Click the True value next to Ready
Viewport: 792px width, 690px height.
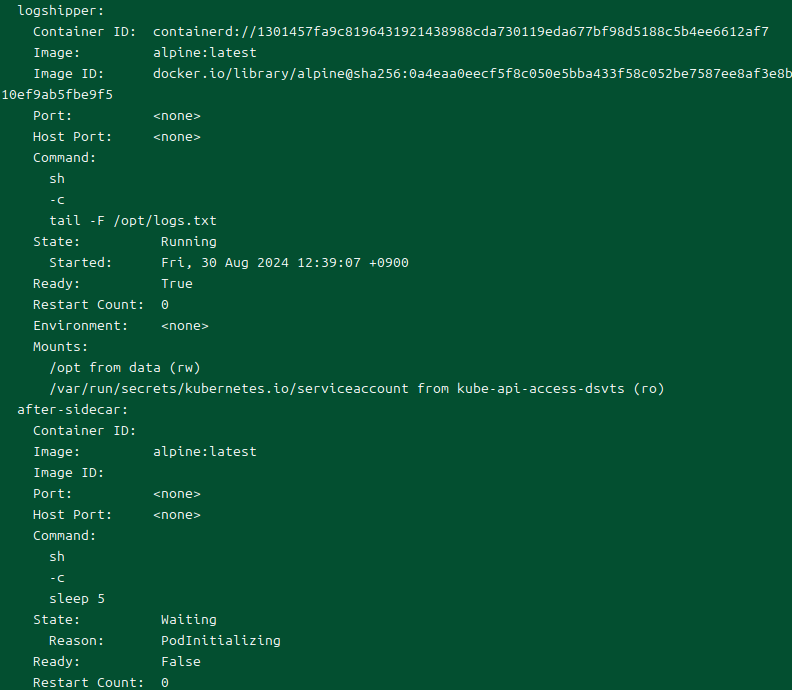point(176,283)
